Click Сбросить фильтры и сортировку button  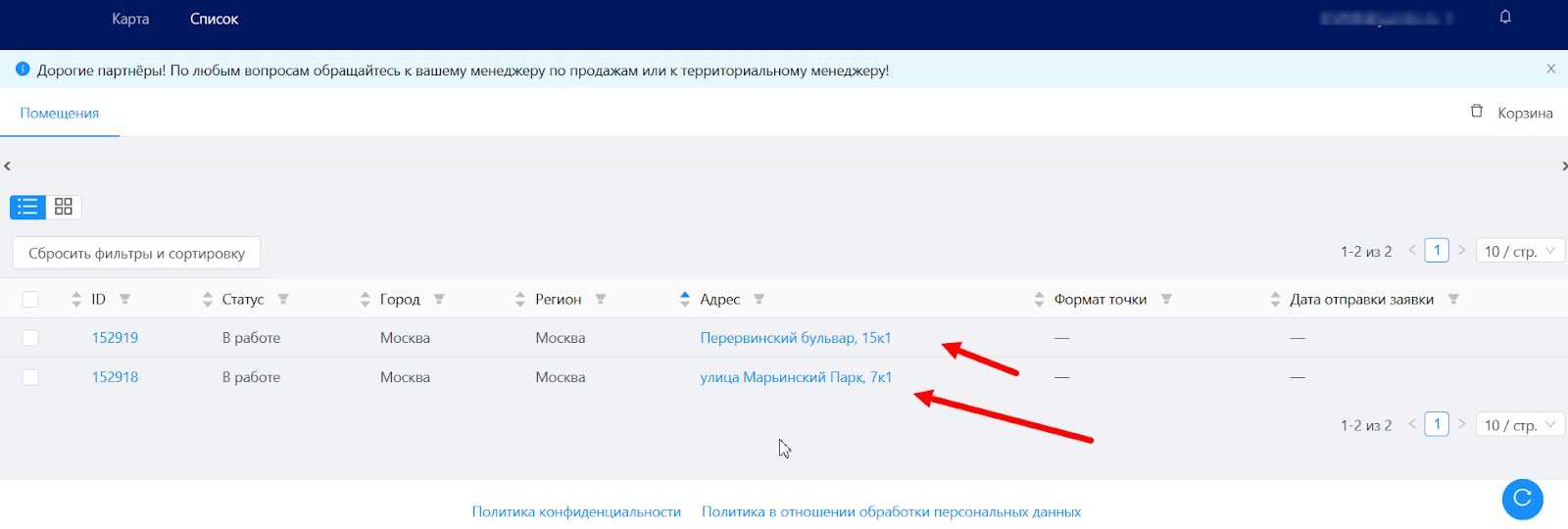point(136,254)
